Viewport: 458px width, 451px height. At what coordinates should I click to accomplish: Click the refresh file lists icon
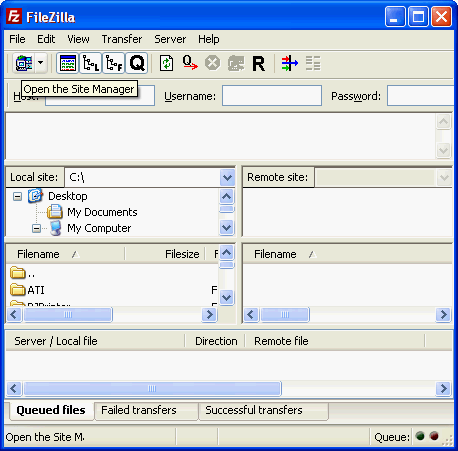tap(166, 63)
